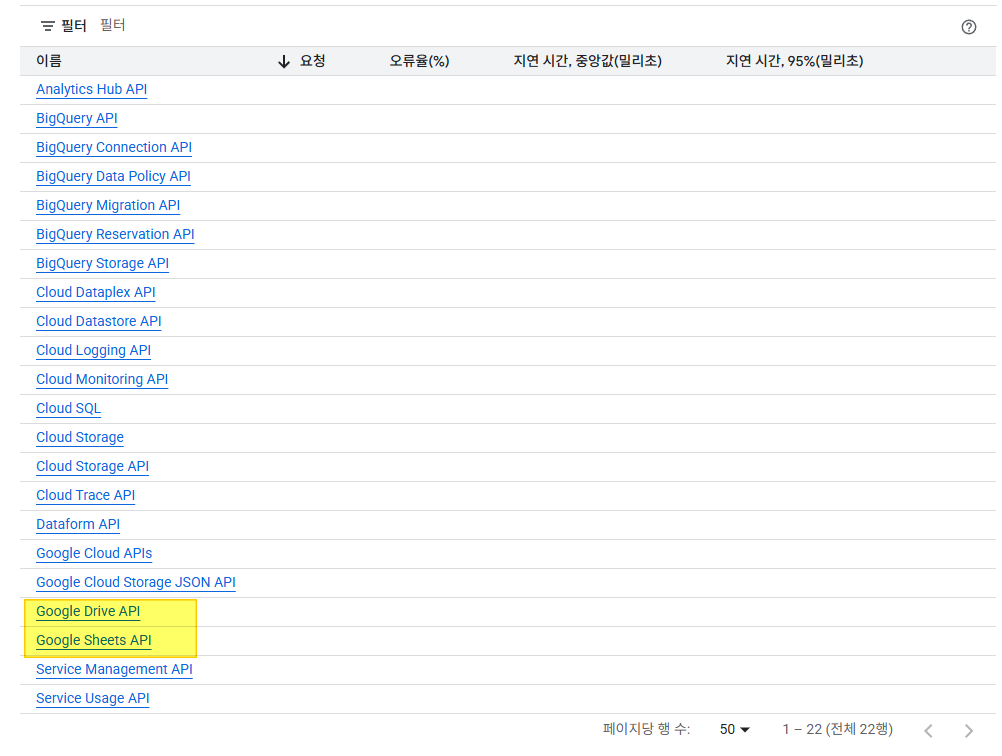Open Service Usage API link
The height and width of the screenshot is (756, 1002).
[x=93, y=698]
